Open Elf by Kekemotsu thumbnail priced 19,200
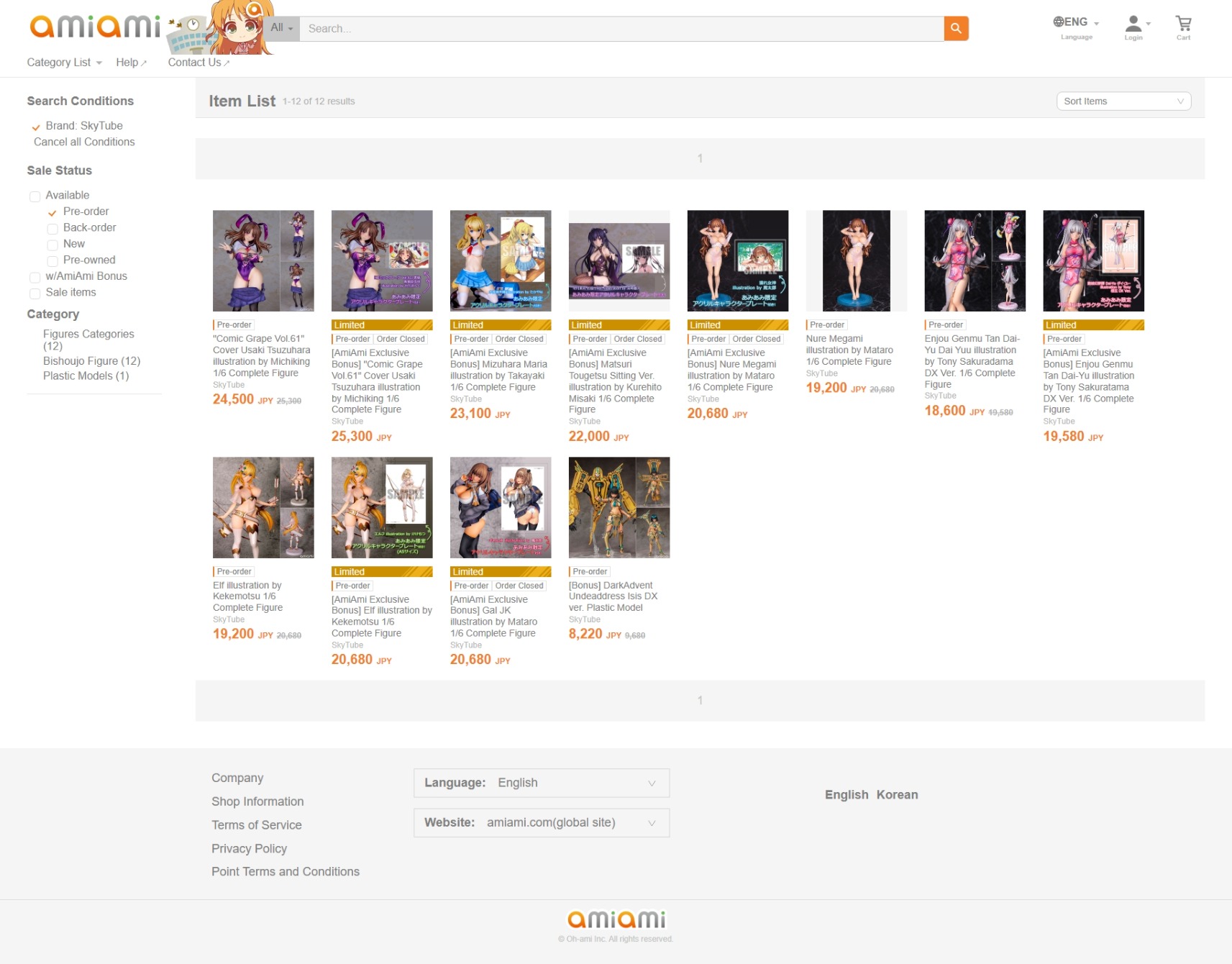 [263, 507]
